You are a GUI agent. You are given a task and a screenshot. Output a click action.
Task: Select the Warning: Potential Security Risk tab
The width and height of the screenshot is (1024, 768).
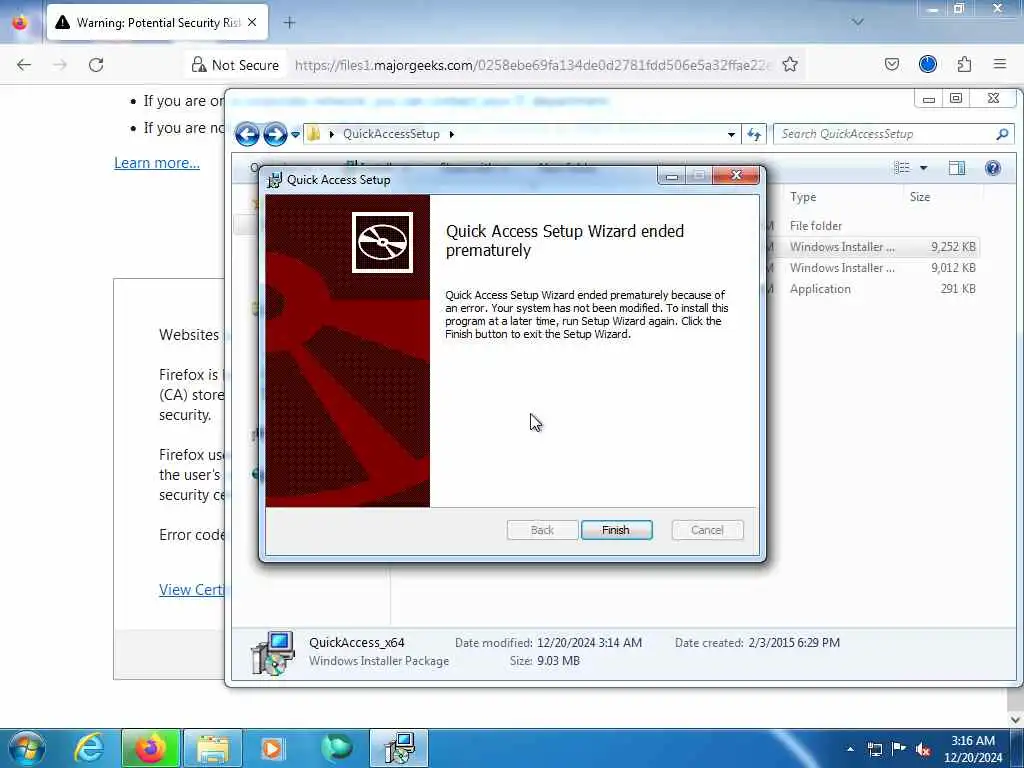(x=157, y=22)
